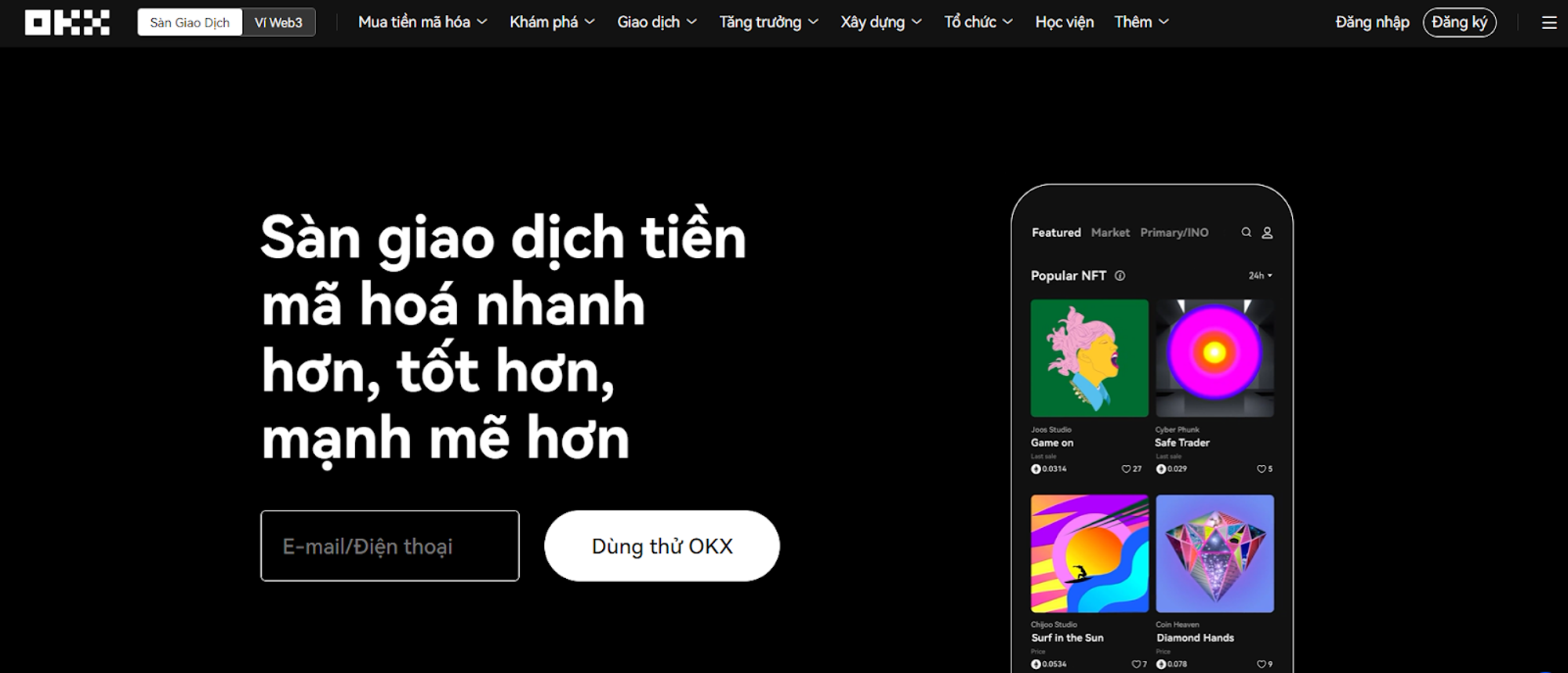
Task: Click heart icon on Diamond Hands NFT
Action: (1261, 664)
